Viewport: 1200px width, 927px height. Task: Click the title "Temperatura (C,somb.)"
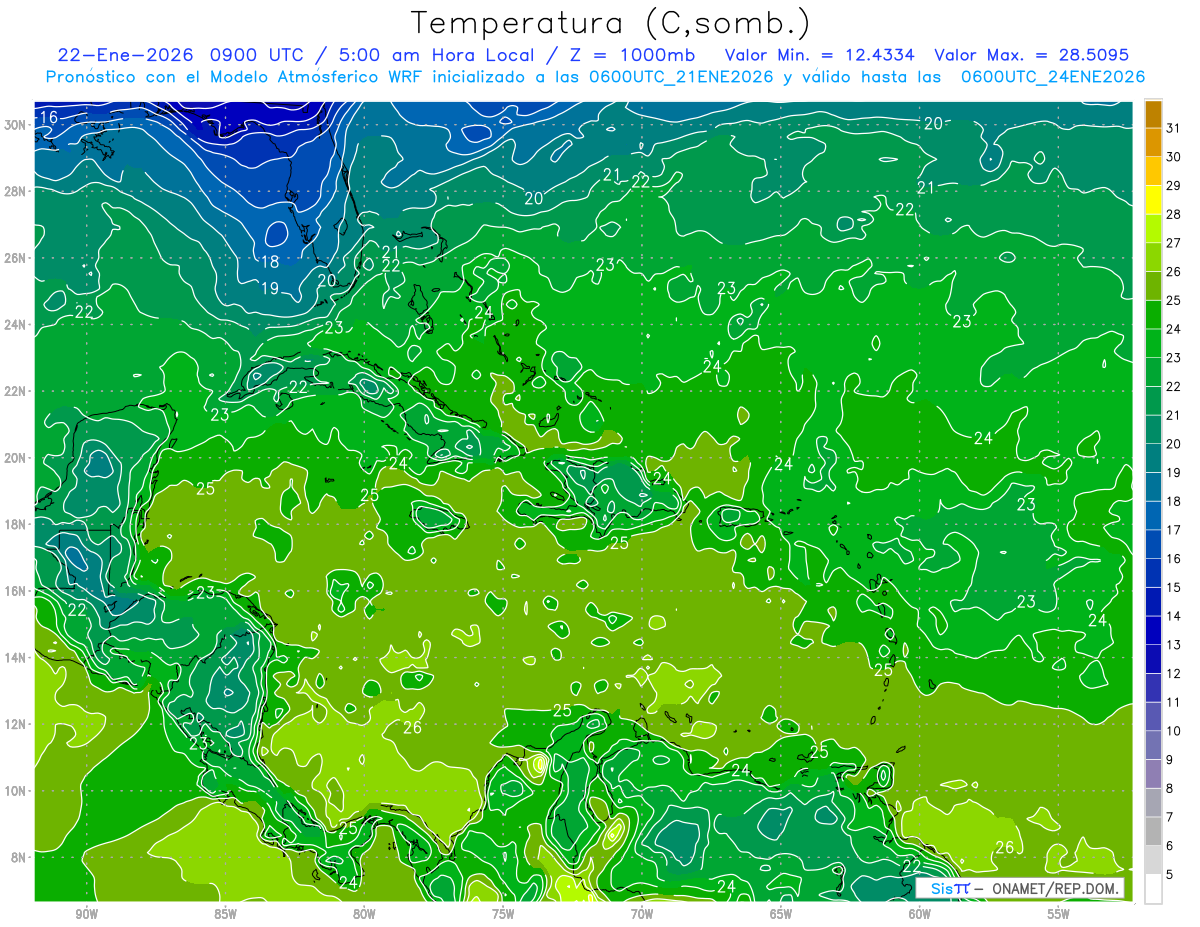(x=610, y=24)
